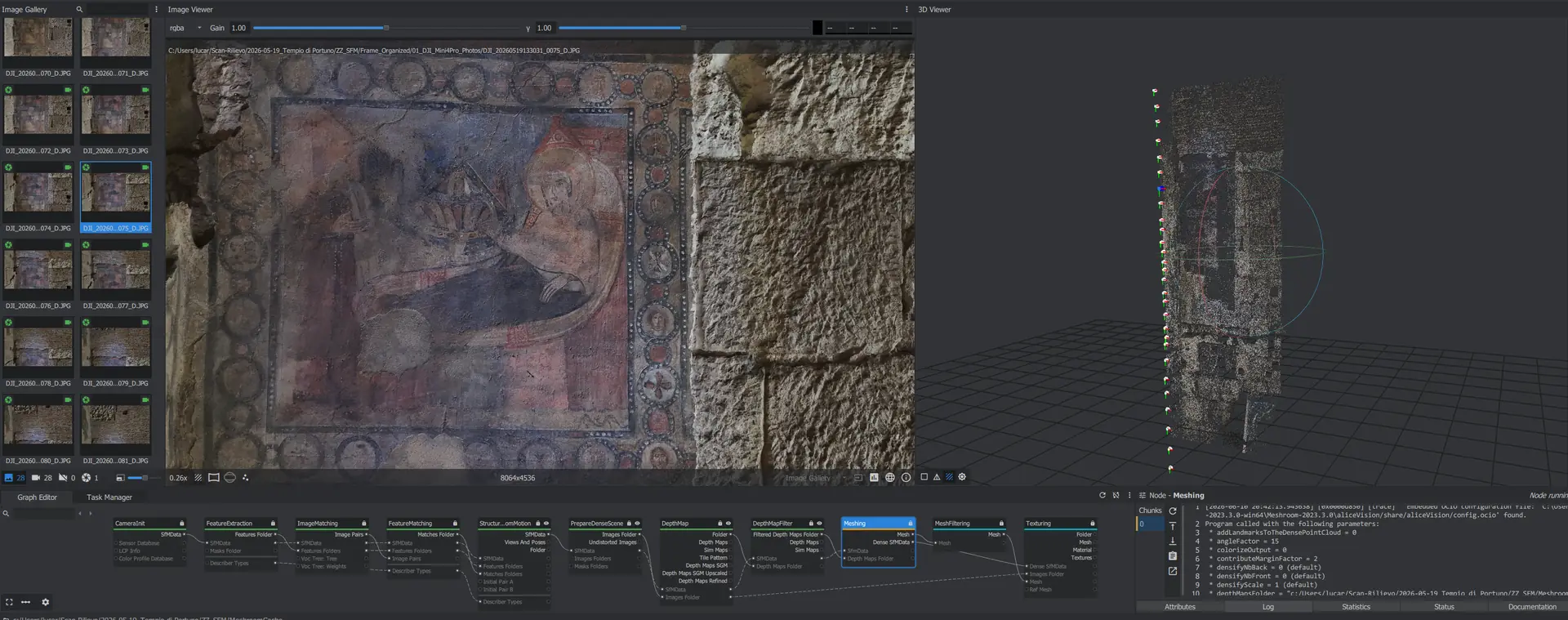Select the FeatureExtraction node header

[x=241, y=524]
